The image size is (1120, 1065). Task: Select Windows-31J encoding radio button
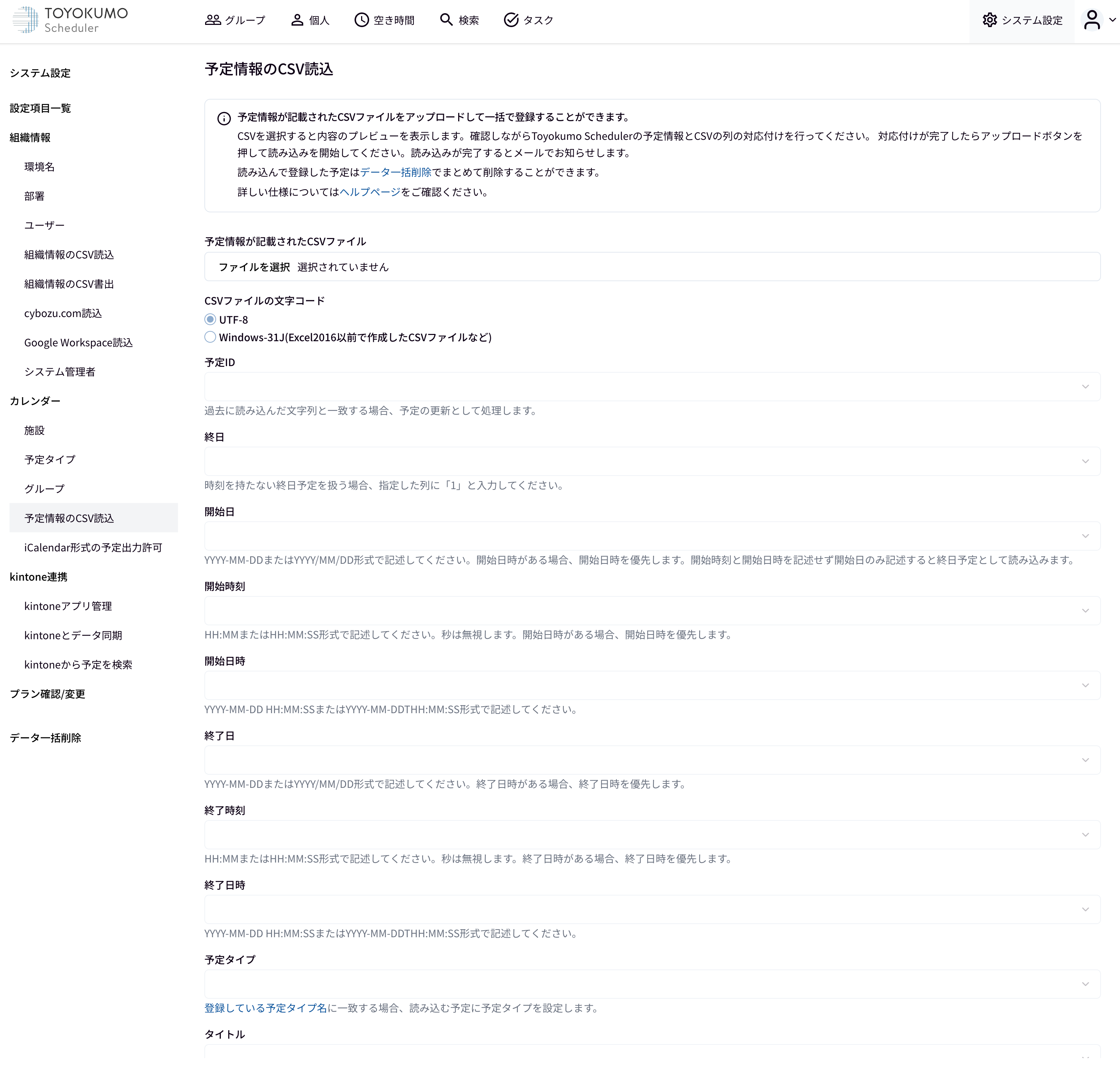(x=210, y=337)
